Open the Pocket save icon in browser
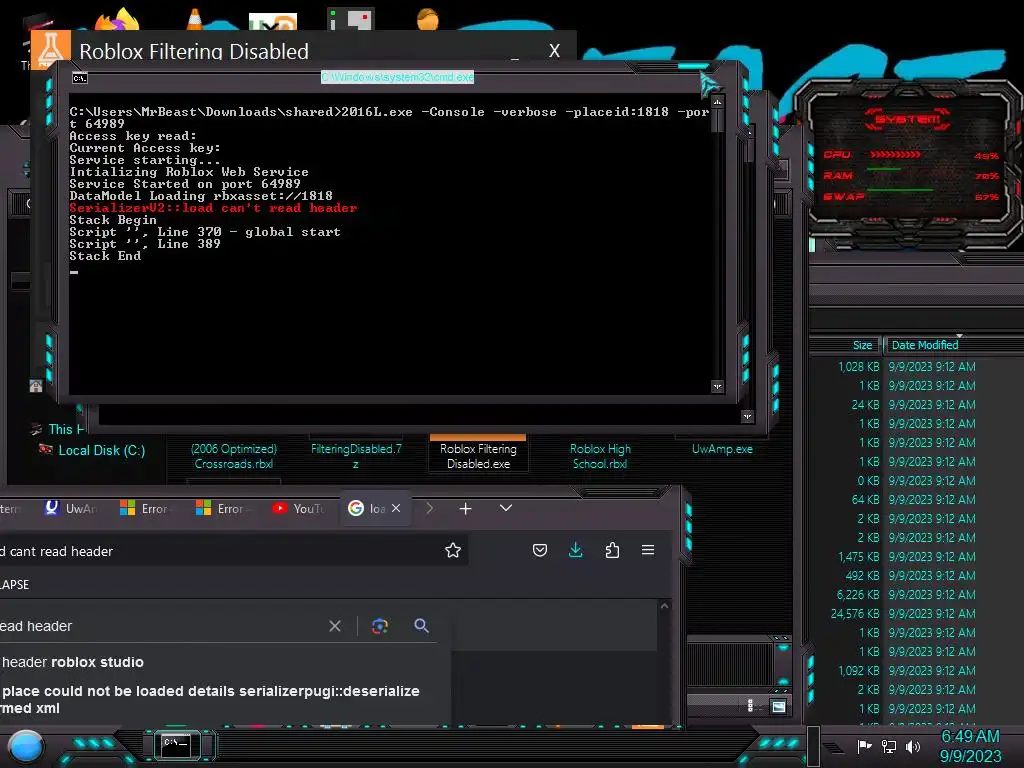Screen dimensions: 1024x768 540,551
